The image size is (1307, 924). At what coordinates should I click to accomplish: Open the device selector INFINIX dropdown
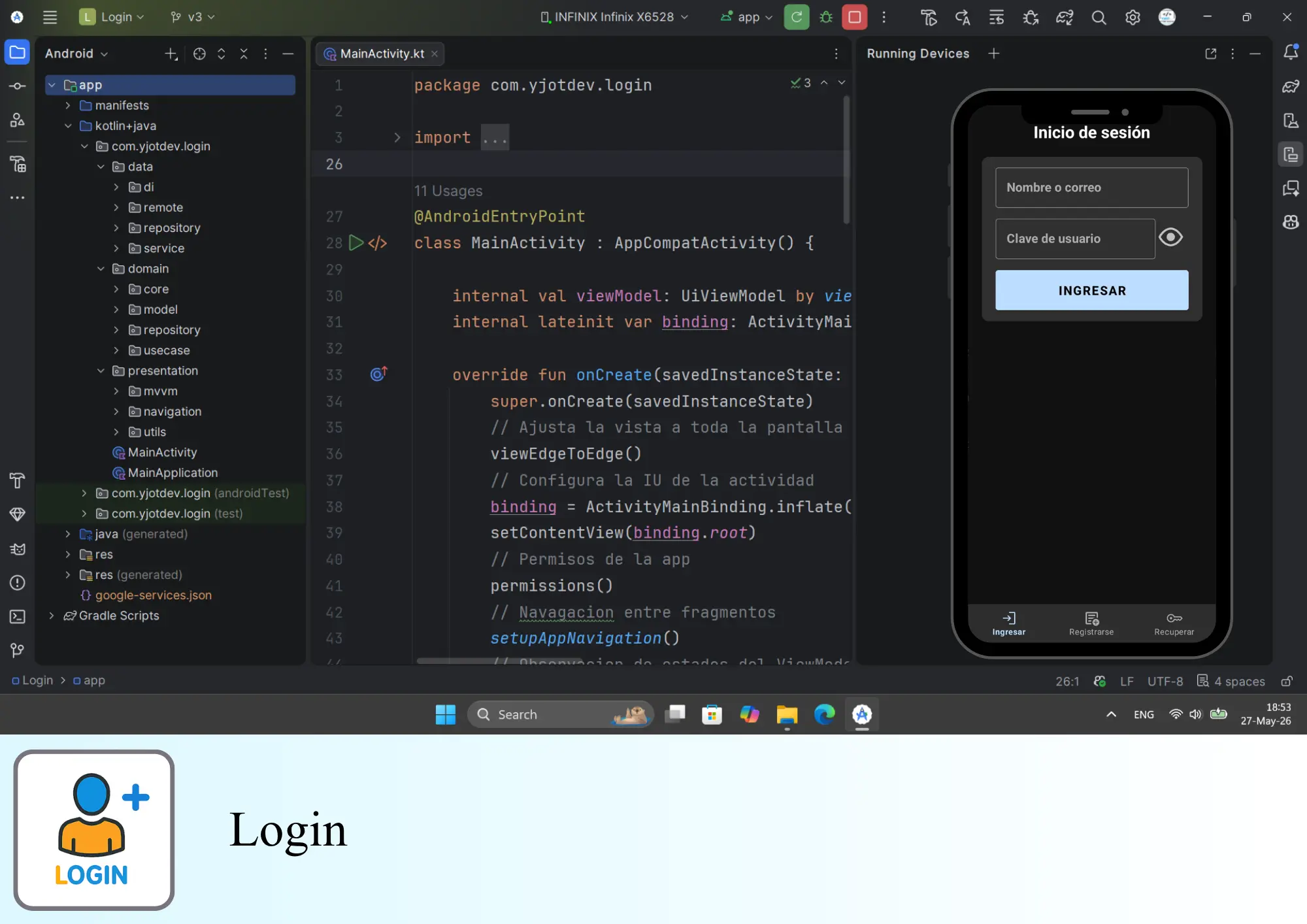coord(614,17)
